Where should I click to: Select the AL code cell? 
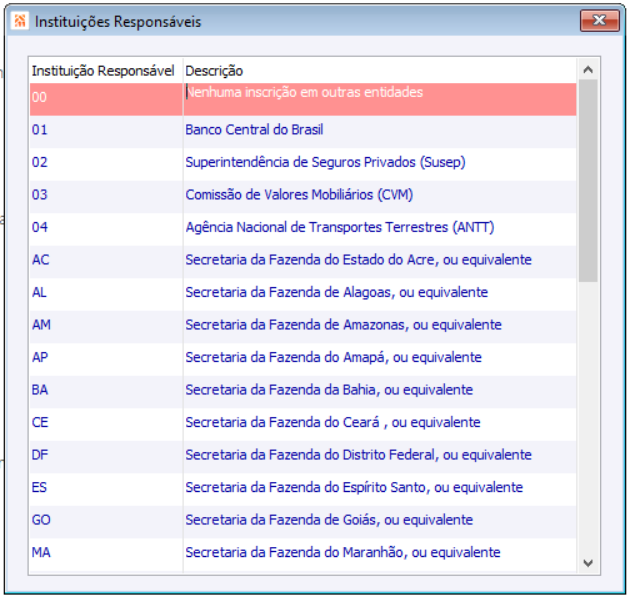pos(106,293)
